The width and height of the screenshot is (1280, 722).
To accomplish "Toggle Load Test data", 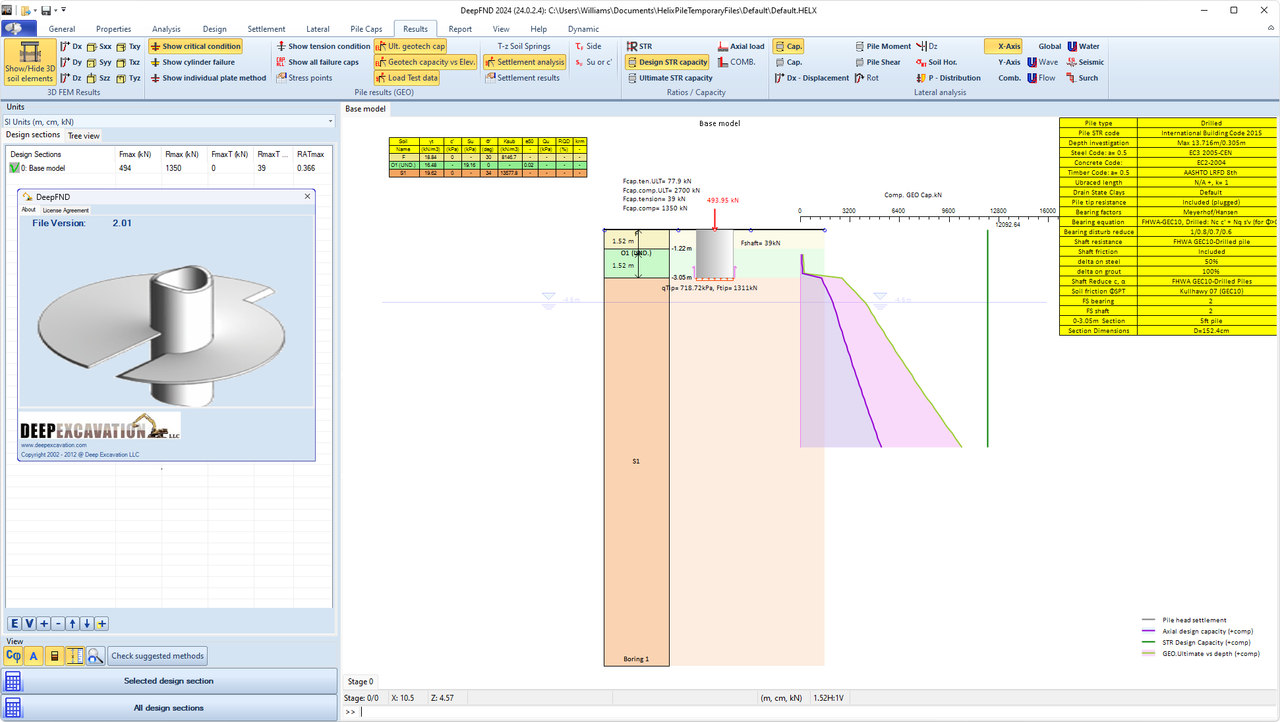I will [x=406, y=78].
